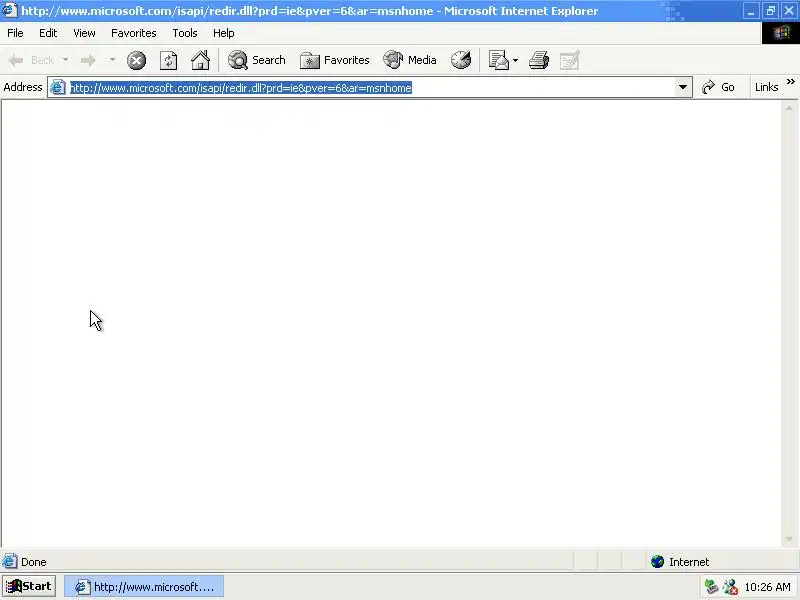Viewport: 800px width, 600px height.
Task: Click the Print icon
Action: coord(539,60)
